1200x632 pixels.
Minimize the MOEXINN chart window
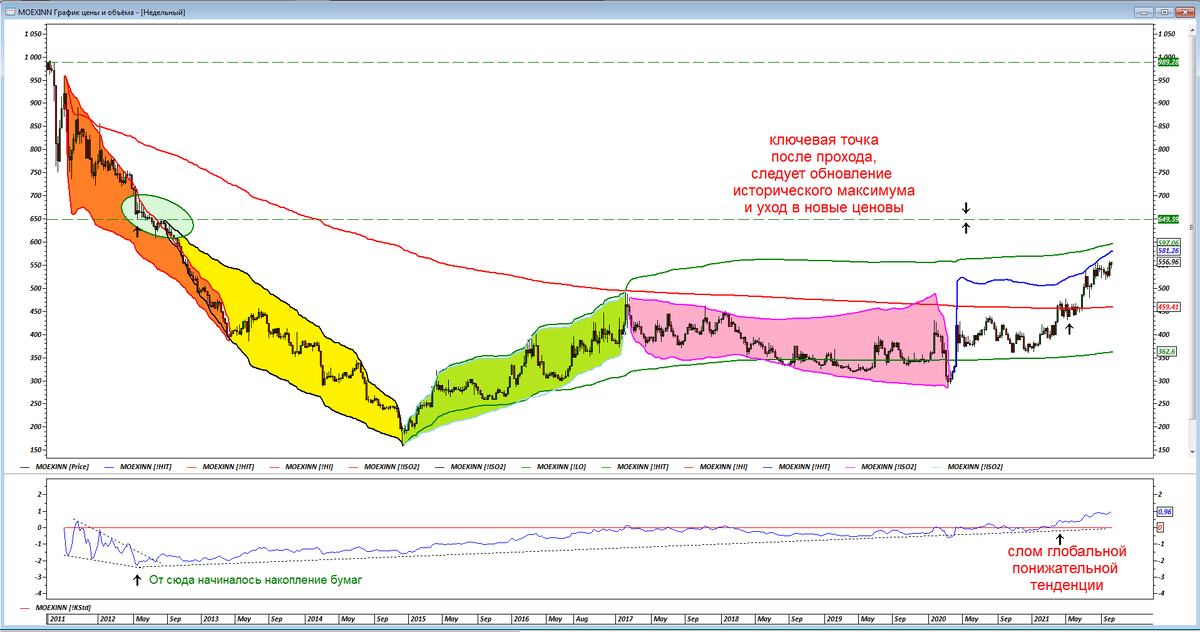coord(1143,10)
